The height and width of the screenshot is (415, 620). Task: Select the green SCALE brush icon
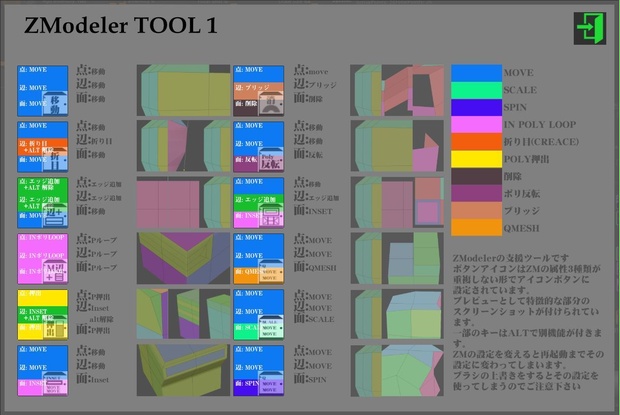point(259,315)
